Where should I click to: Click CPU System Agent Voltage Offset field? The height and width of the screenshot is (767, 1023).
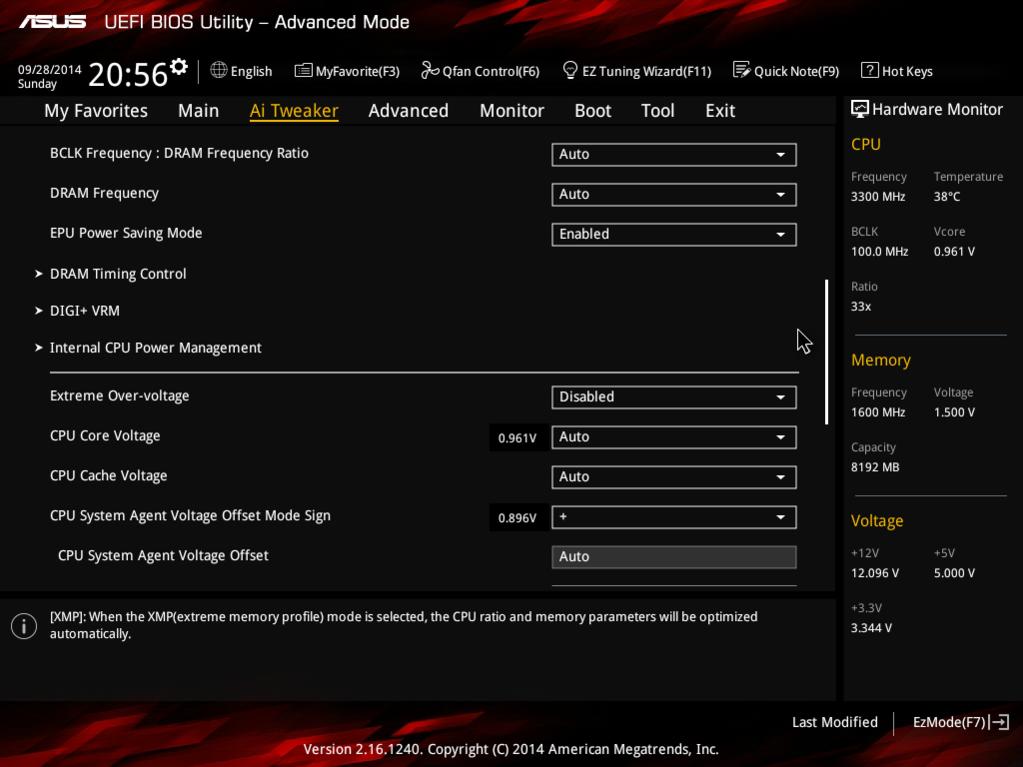674,557
